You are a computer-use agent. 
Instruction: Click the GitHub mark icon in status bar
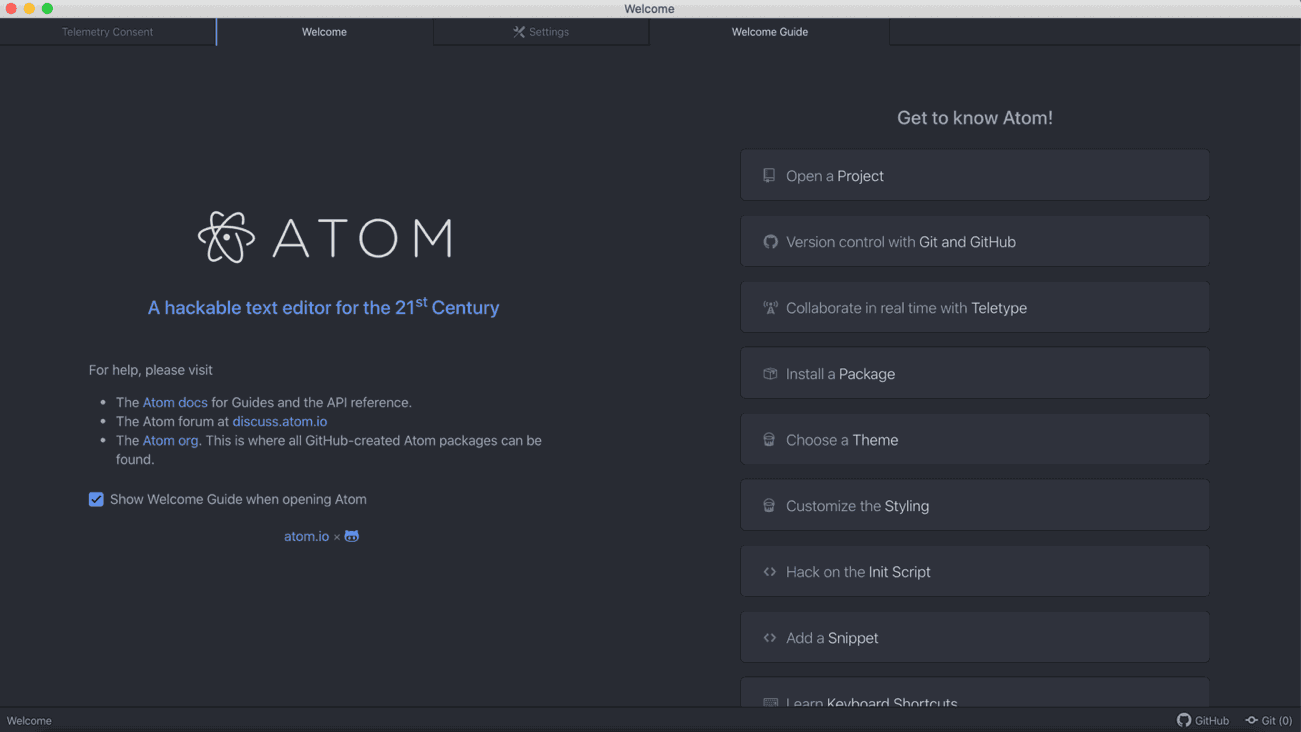pyautogui.click(x=1184, y=720)
